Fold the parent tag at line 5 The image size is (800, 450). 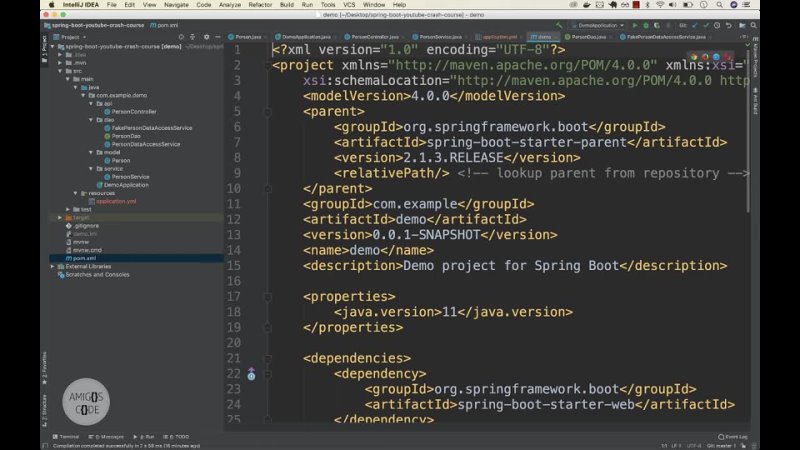click(267, 112)
